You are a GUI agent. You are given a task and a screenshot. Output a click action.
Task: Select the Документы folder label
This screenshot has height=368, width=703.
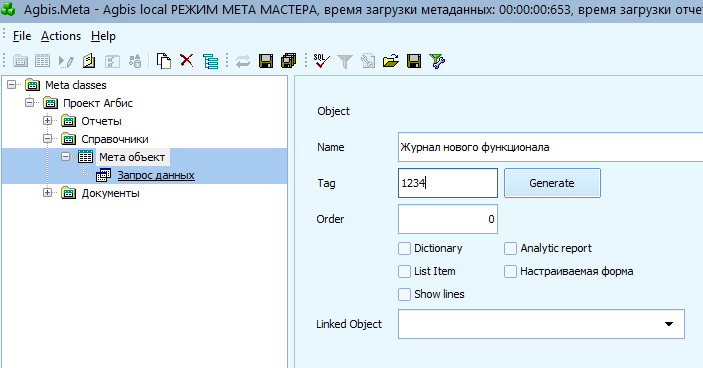110,193
